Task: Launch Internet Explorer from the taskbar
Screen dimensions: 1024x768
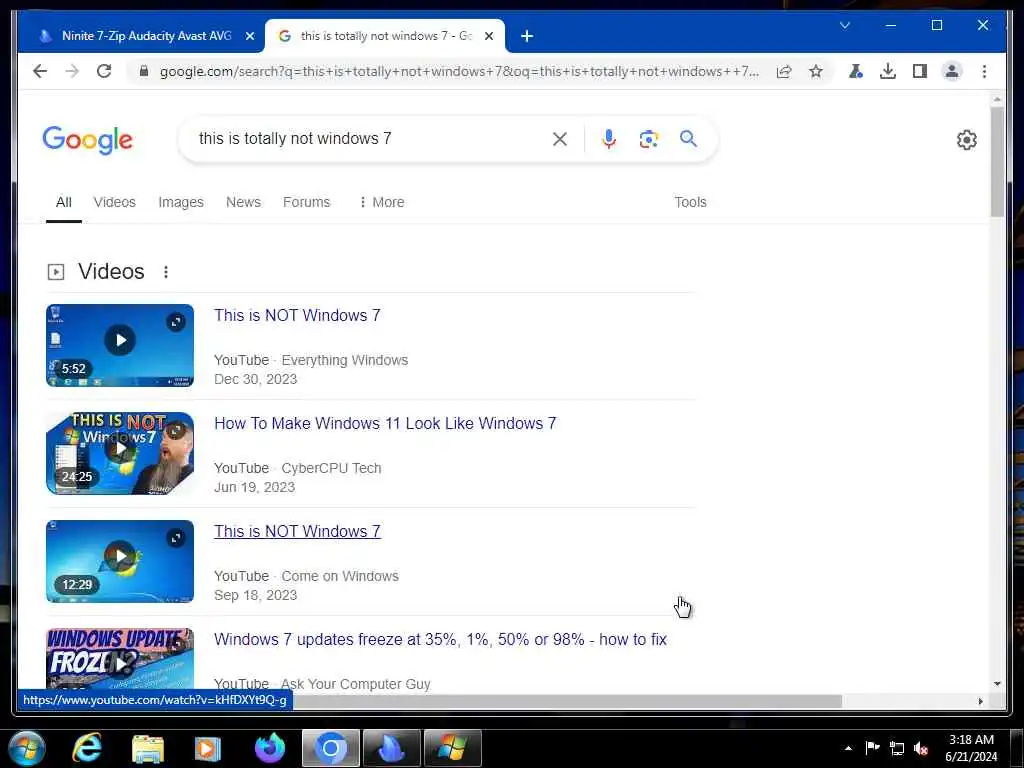Action: pos(88,748)
